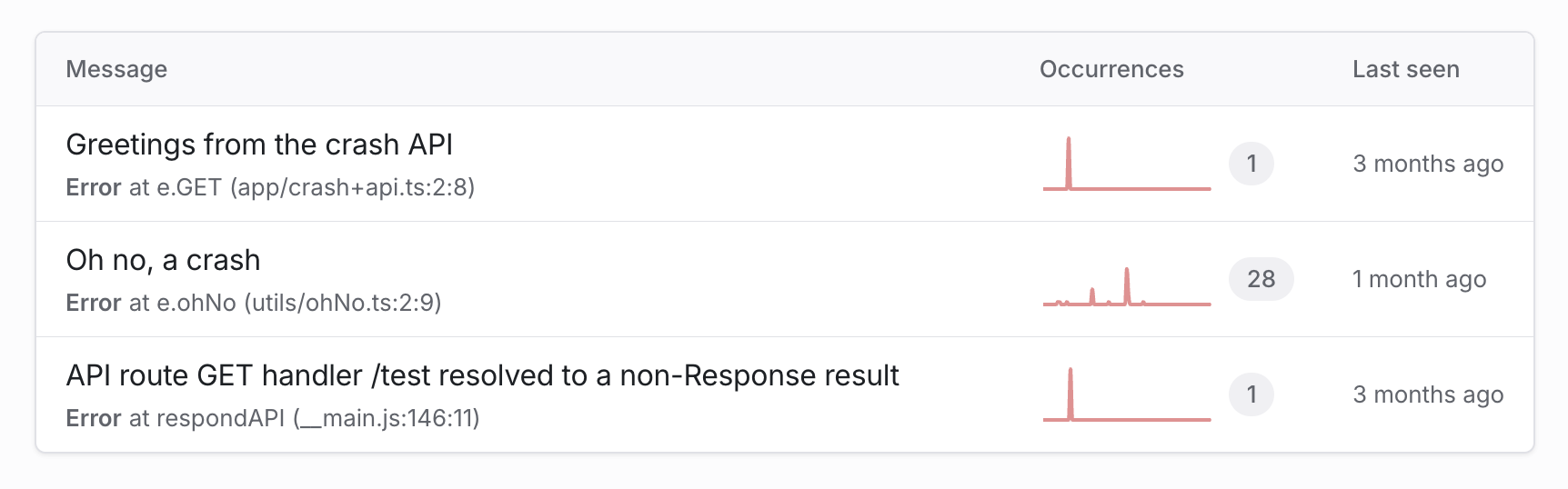Open the 'Greetings from the crash API' error
Screen dimensions: 1568x489
point(259,145)
